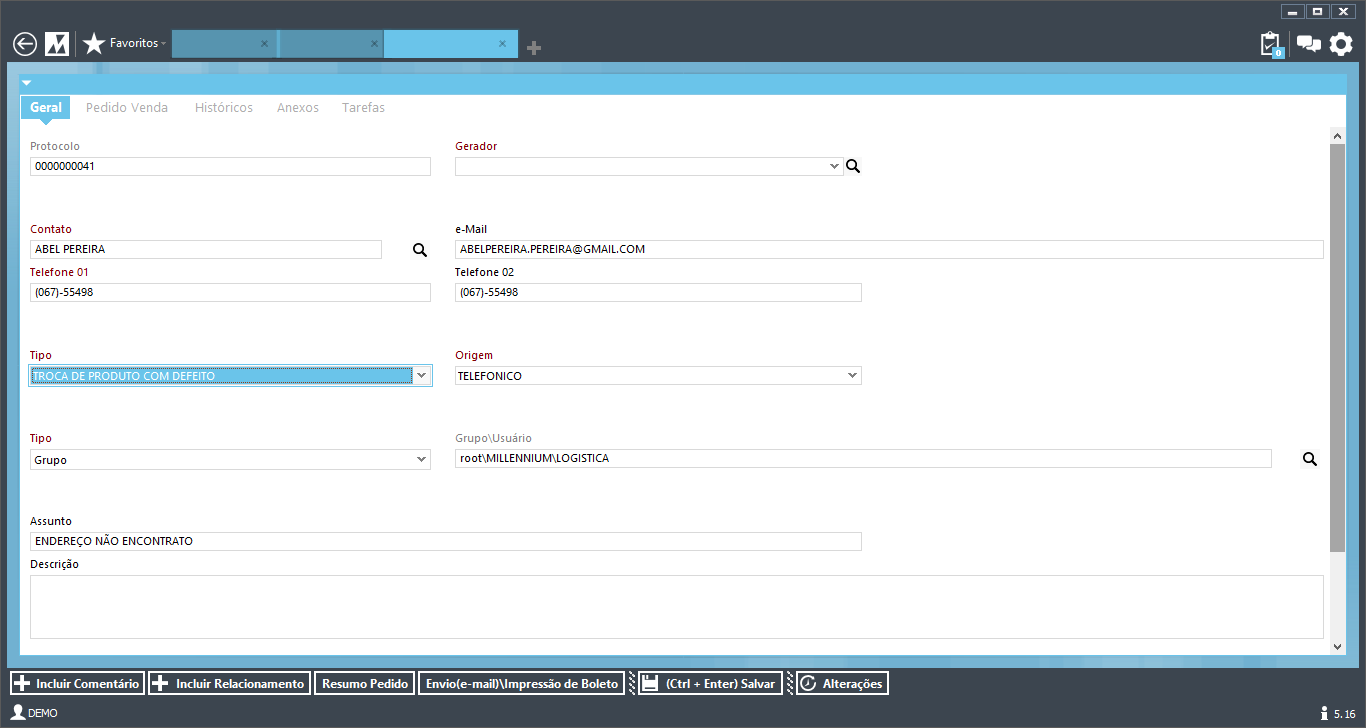Expand the Tipo dropdown showing Grupo

(x=421, y=459)
